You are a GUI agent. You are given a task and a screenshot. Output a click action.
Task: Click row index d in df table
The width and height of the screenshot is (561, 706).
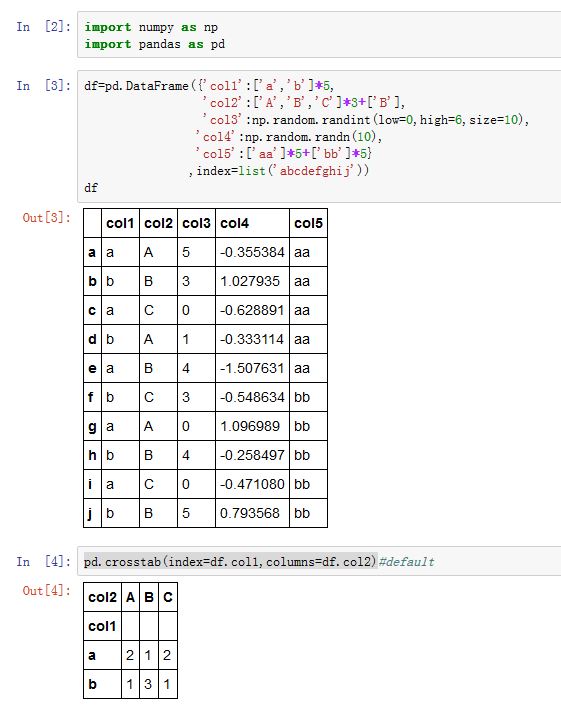pos(92,339)
